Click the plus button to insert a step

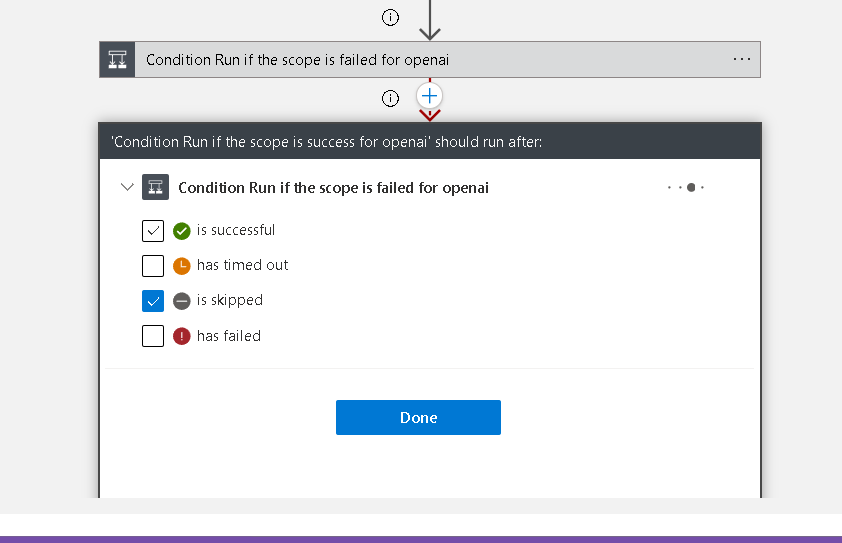(429, 96)
